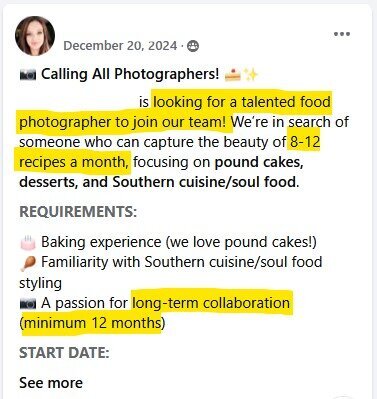Click the cake slice emoji in the heading
Screen dimensions: 377x399
pos(233,74)
